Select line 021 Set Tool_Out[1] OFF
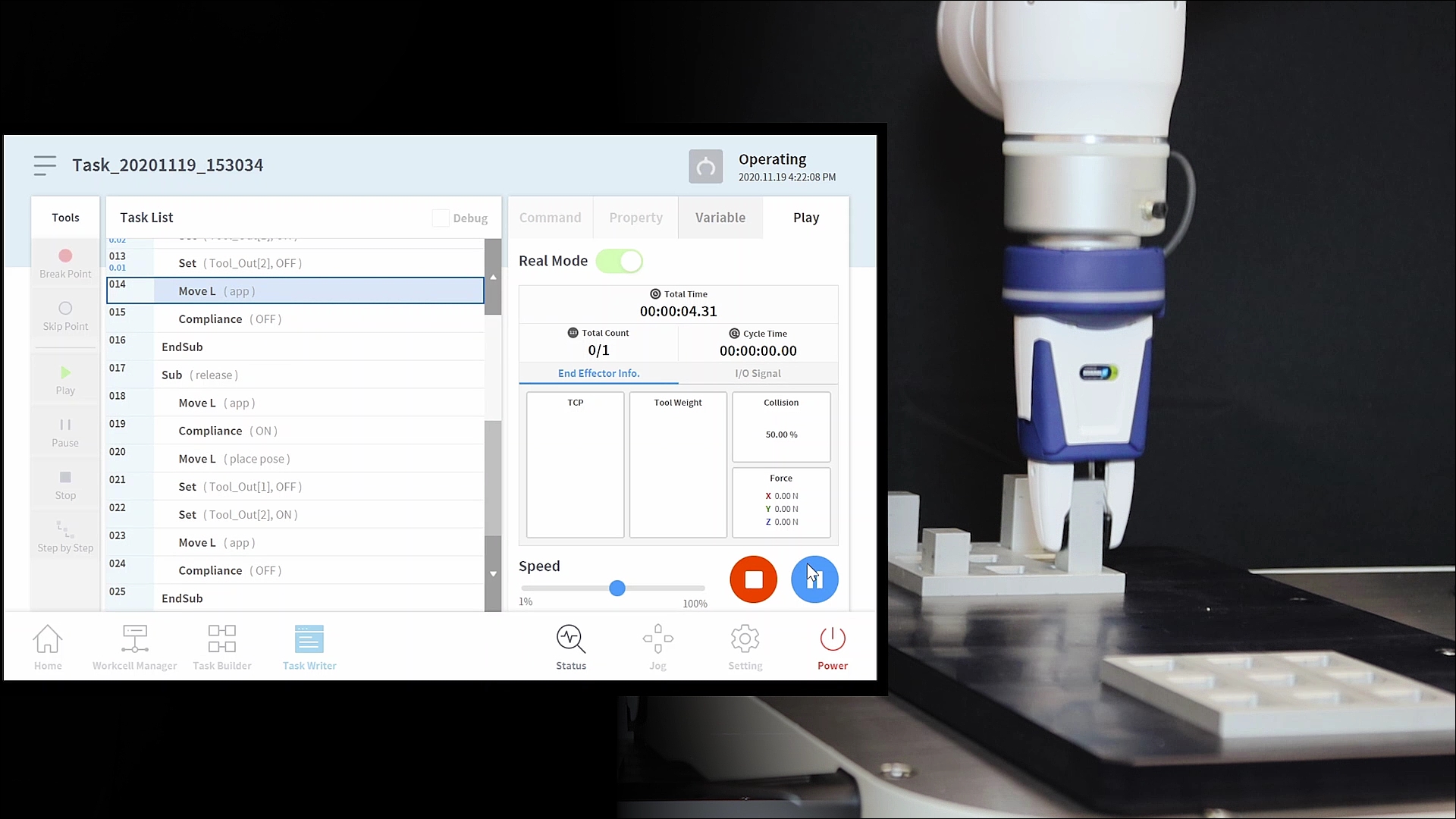This screenshot has width=1456, height=819. click(x=296, y=487)
